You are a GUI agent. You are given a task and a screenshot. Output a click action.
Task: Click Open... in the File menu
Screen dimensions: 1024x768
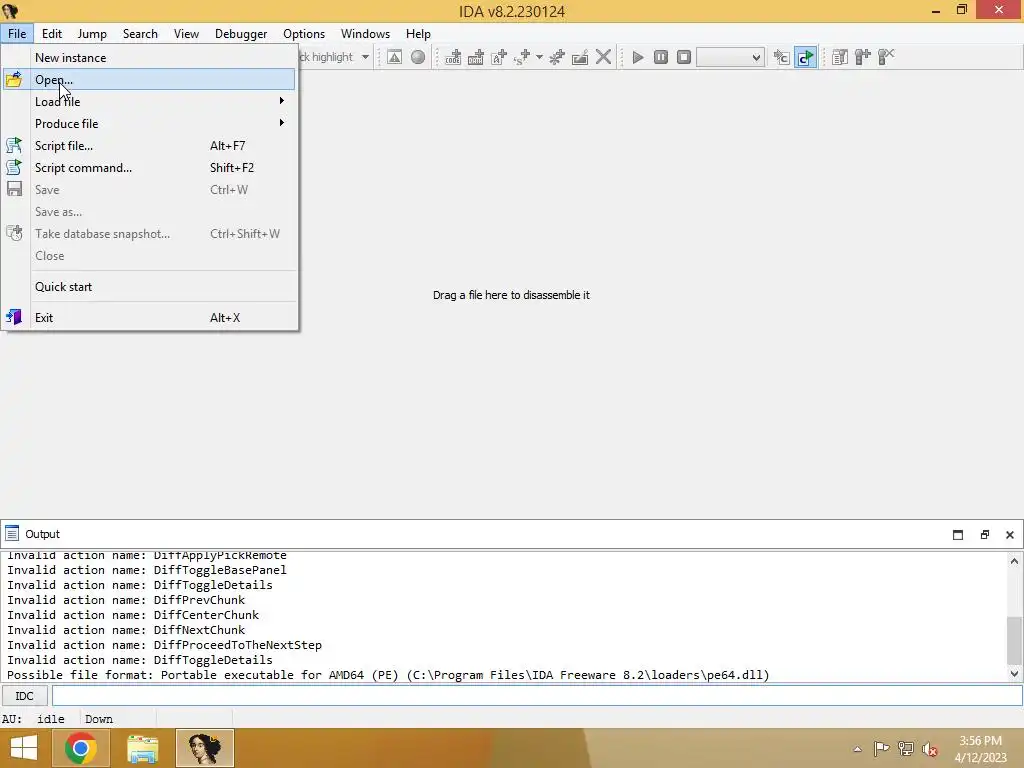point(149,80)
